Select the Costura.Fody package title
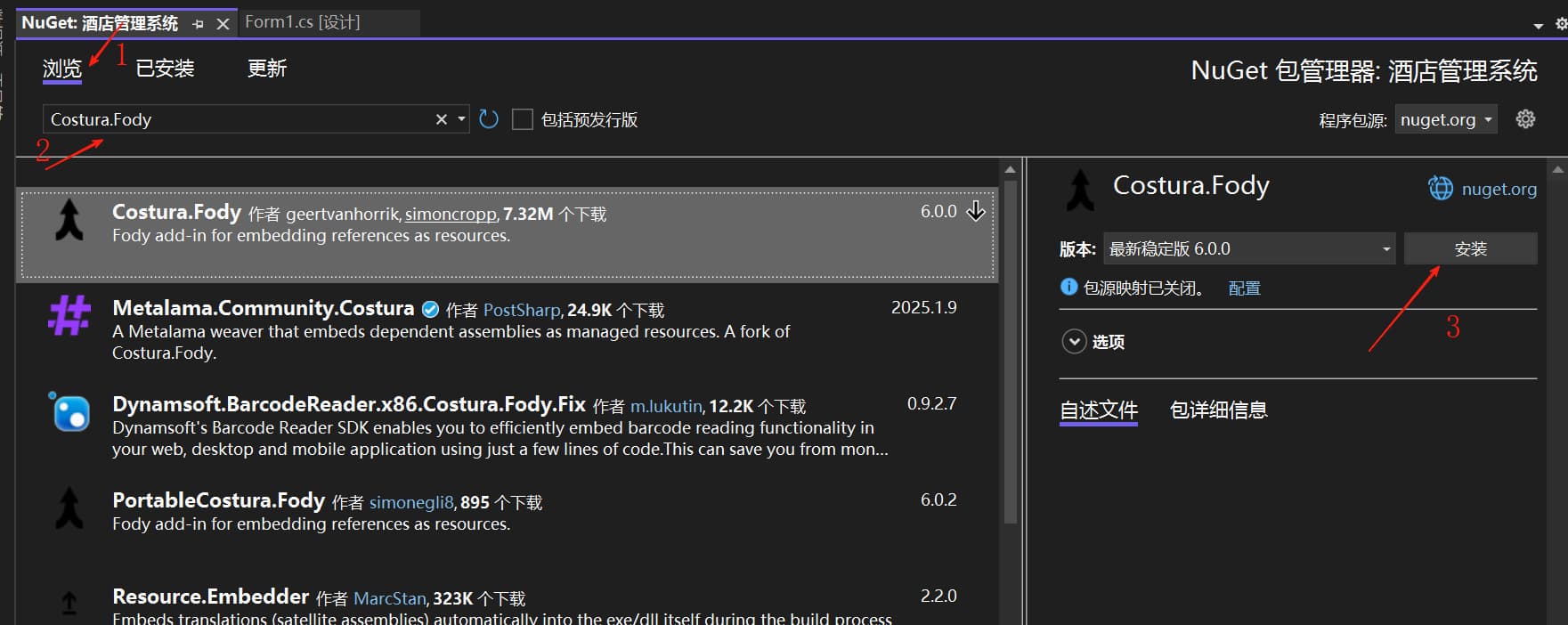The height and width of the screenshot is (625, 1568). pyautogui.click(x=176, y=212)
